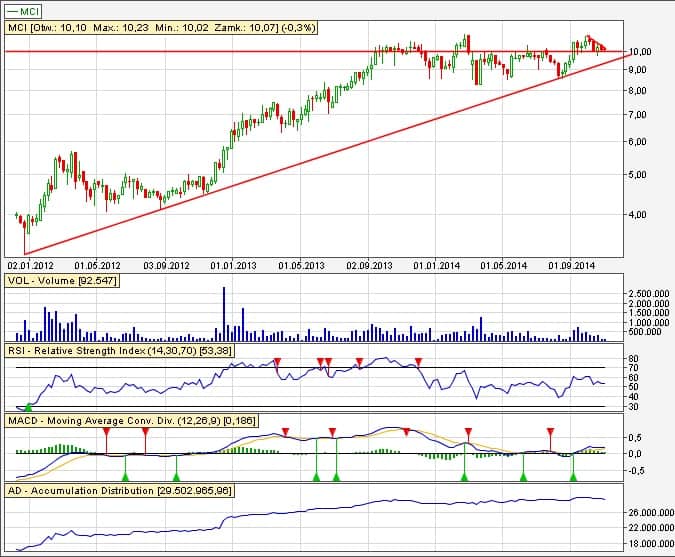The image size is (675, 557).
Task: Select the first red sell marker on RSI
Action: 278,360
